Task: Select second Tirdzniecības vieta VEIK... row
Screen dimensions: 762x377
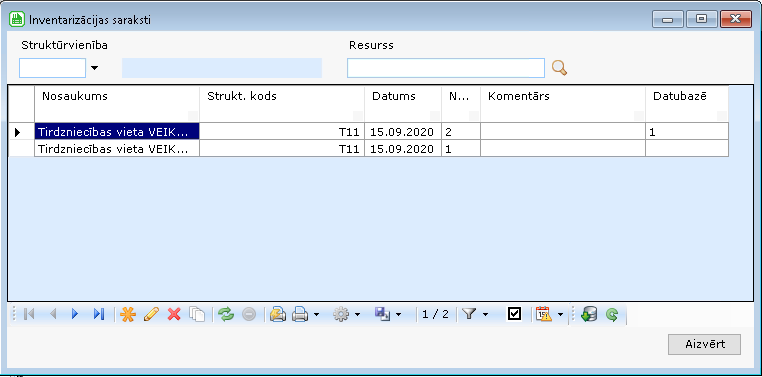Action: point(117,149)
